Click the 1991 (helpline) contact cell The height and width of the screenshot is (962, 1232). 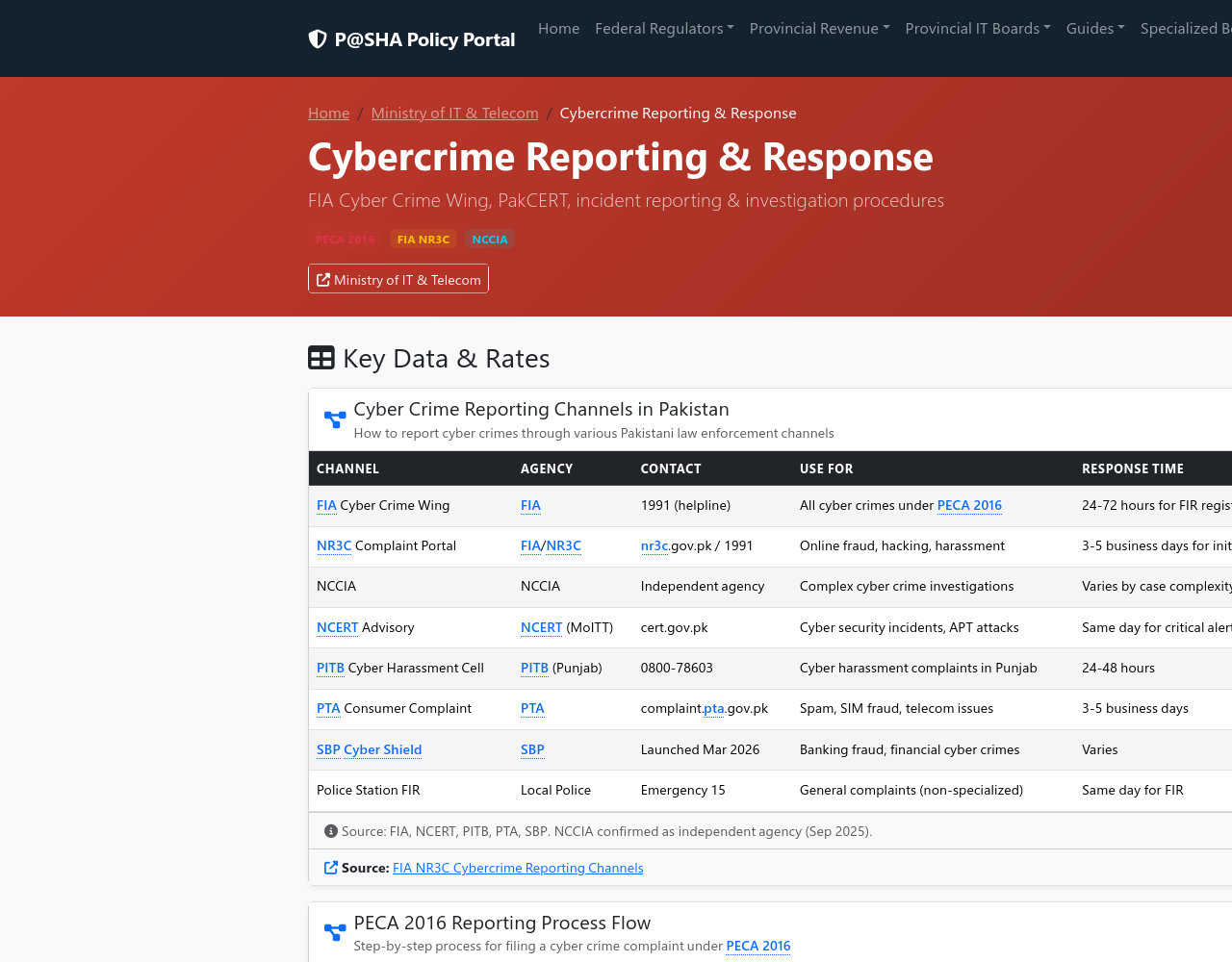coord(712,506)
